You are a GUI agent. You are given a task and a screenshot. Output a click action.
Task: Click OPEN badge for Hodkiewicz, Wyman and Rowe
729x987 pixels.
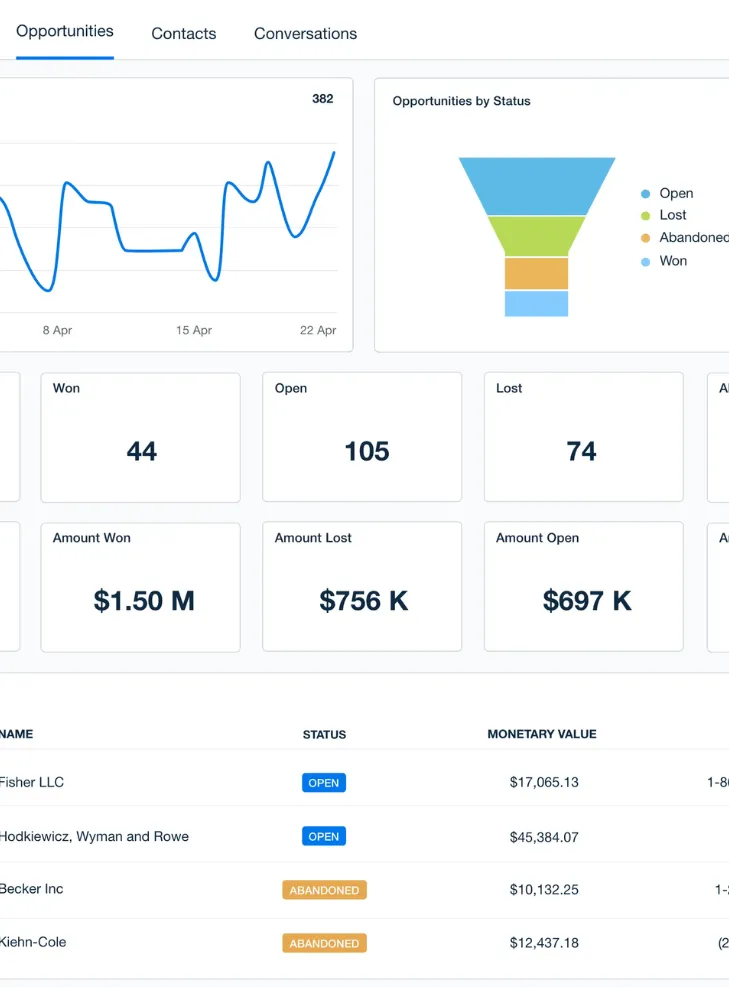pos(324,836)
